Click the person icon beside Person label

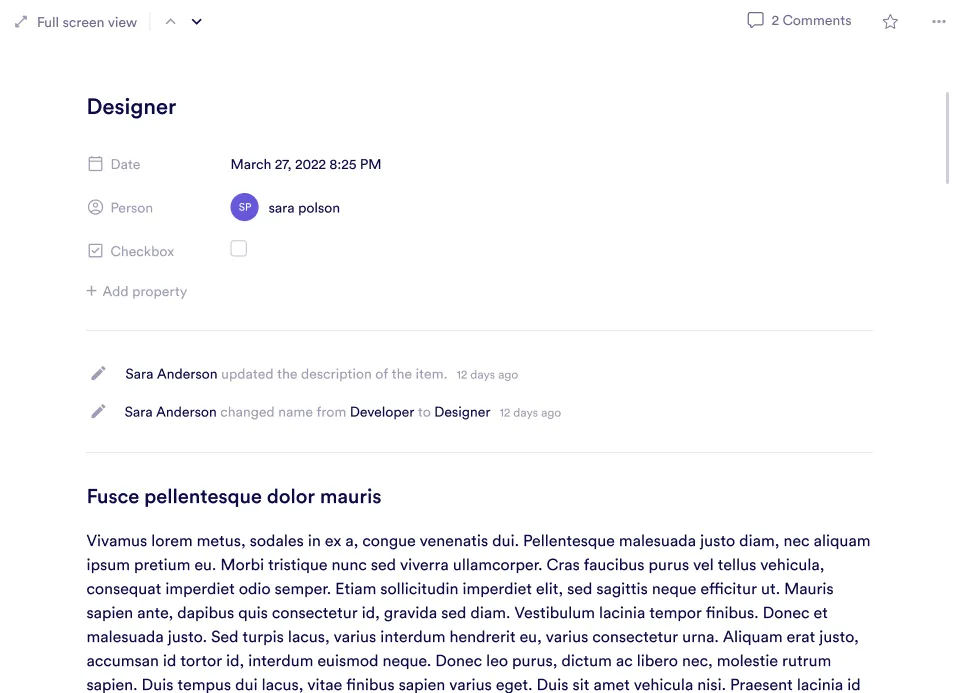click(95, 208)
